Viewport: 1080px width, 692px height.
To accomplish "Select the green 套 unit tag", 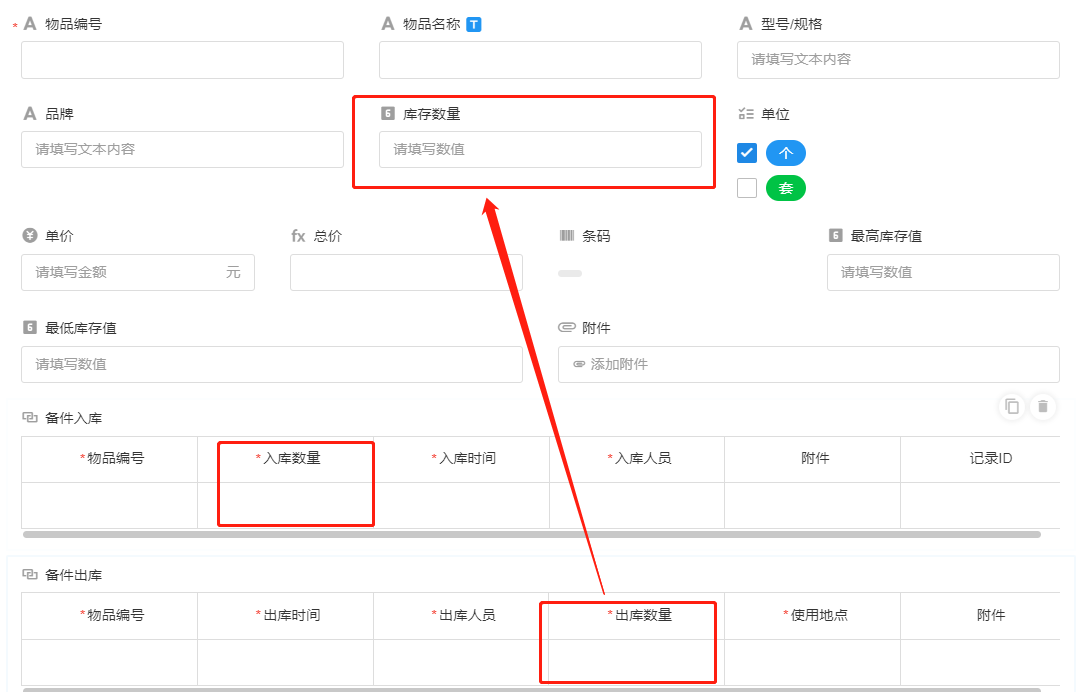I will tap(785, 188).
